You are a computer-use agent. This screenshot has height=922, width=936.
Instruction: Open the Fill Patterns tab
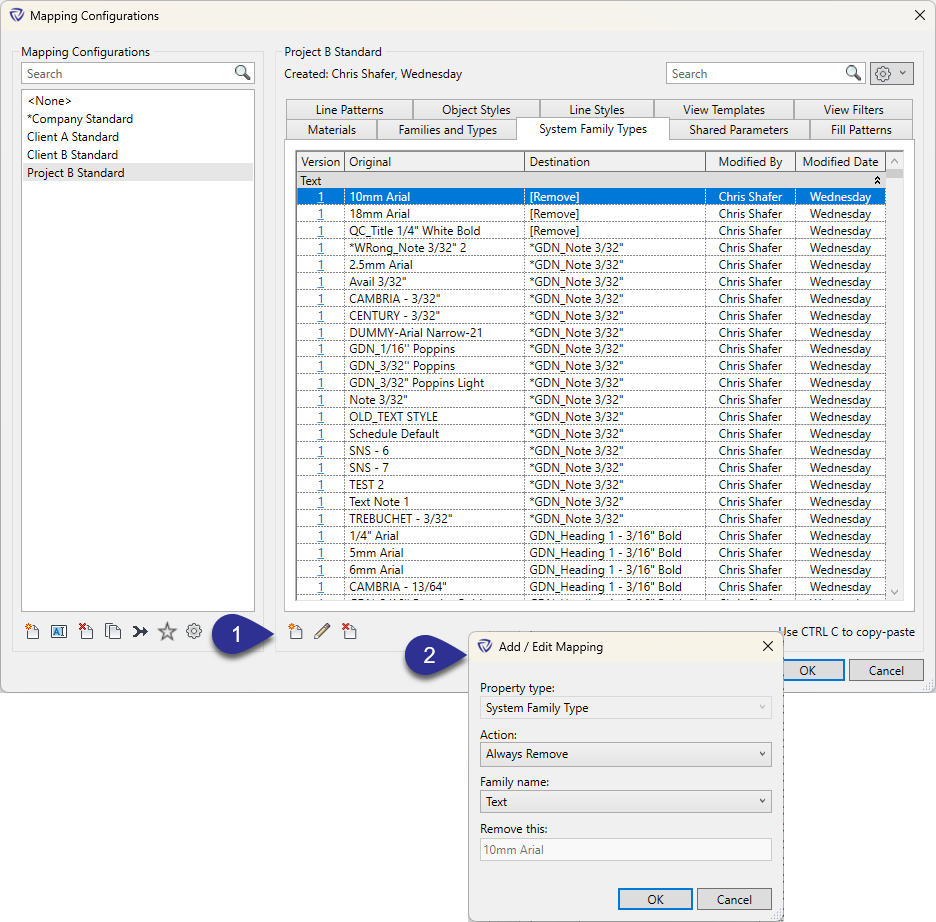(861, 129)
